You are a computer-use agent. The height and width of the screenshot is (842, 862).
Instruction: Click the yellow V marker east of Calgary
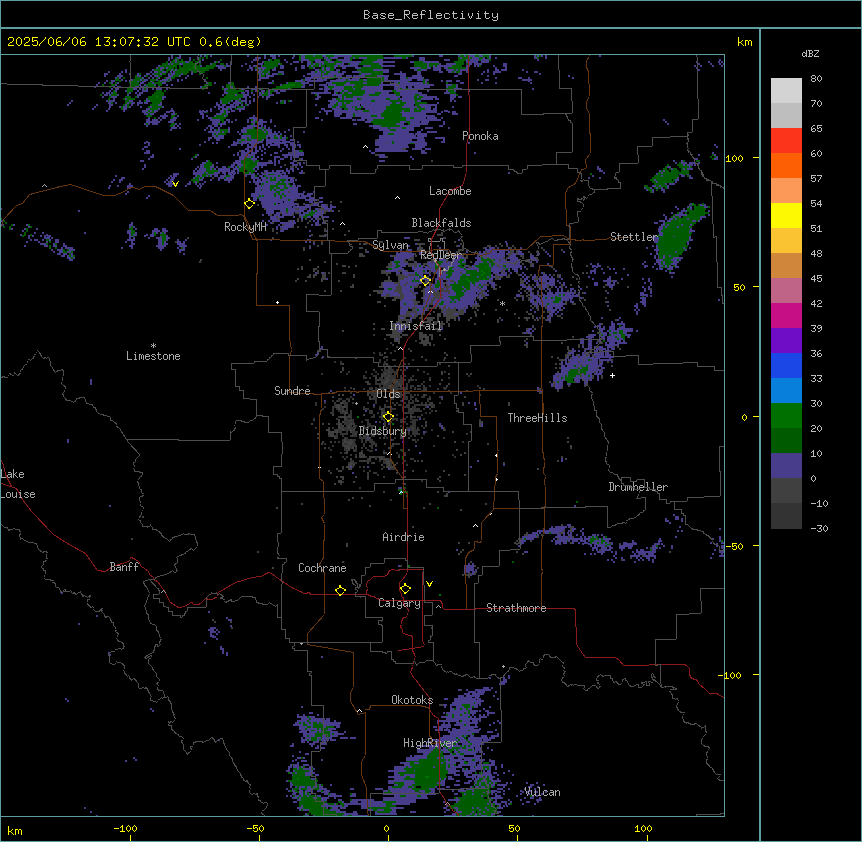click(x=429, y=584)
